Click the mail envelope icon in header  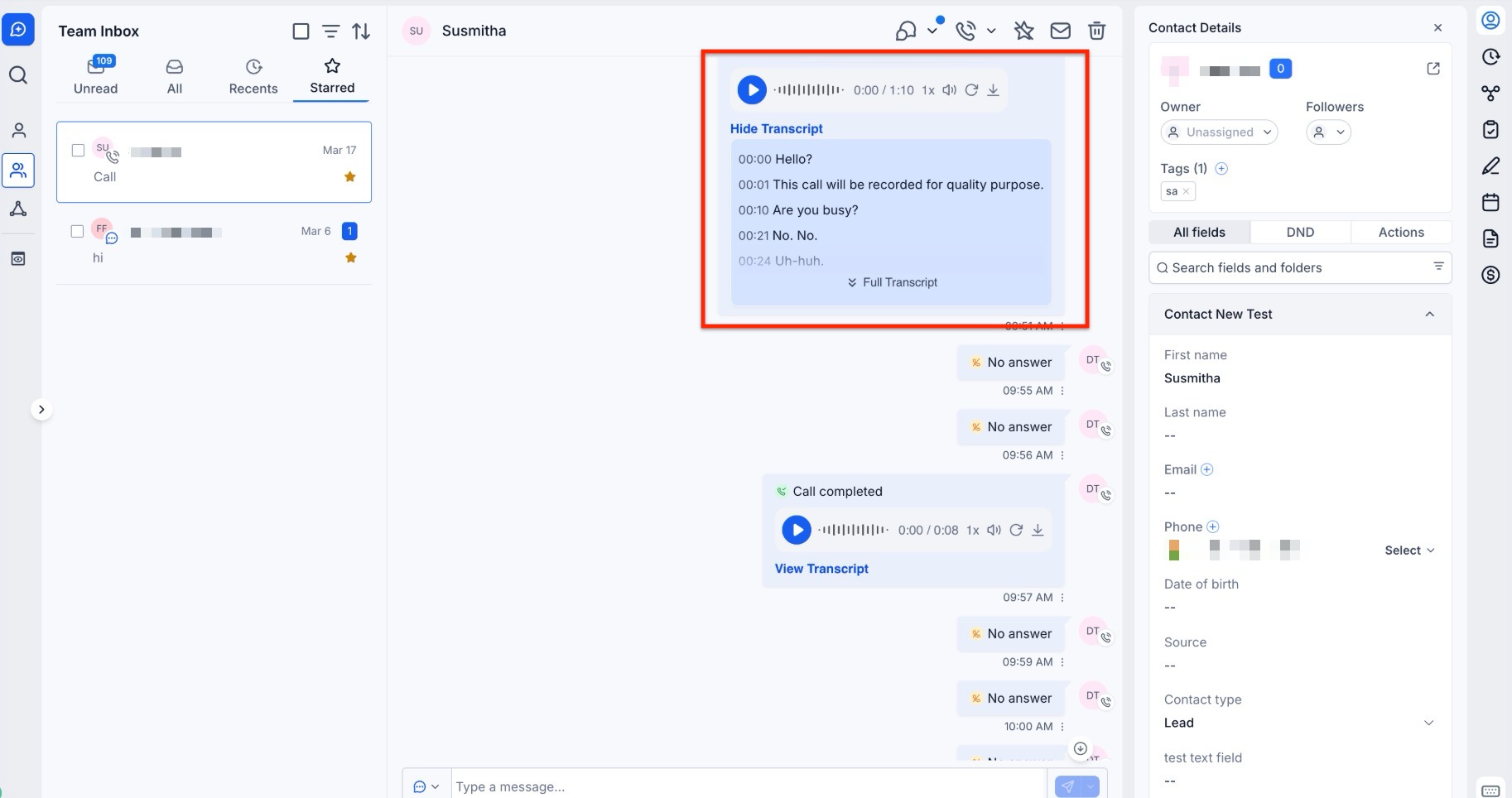pos(1060,31)
